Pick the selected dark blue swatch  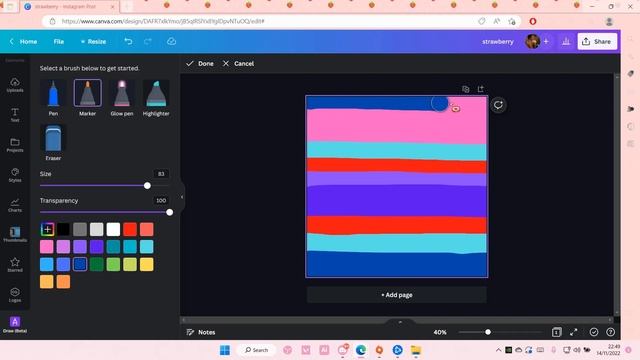[80, 264]
